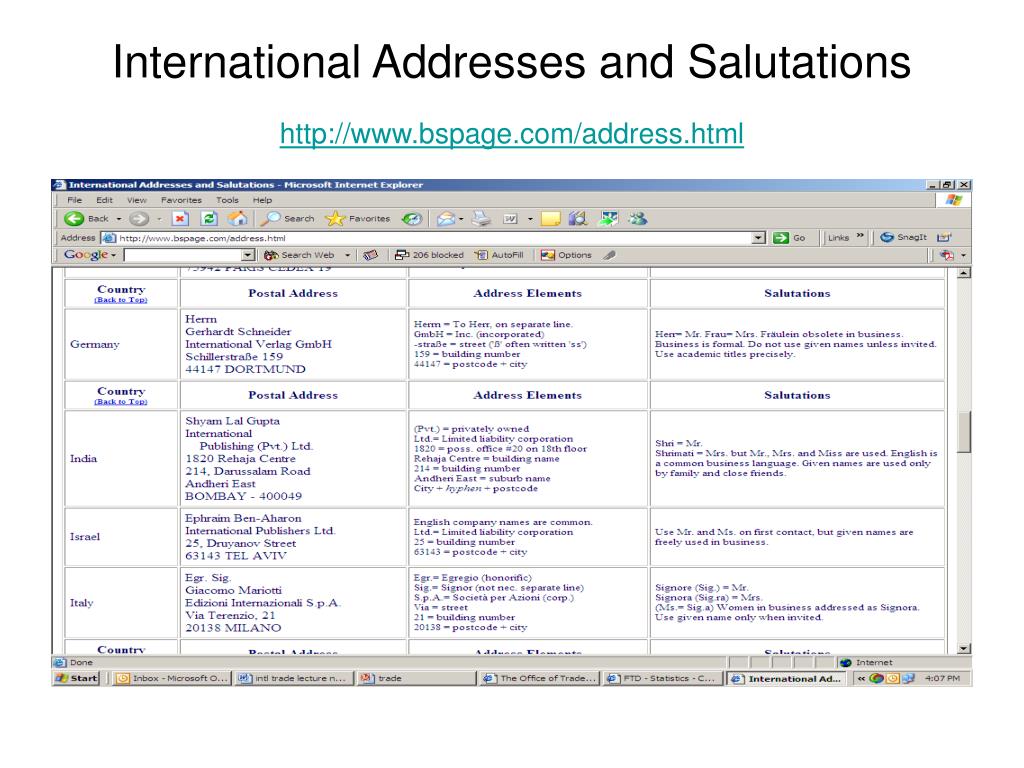The image size is (1024, 768).
Task: Click the SnagIt toolbar button
Action: [904, 237]
